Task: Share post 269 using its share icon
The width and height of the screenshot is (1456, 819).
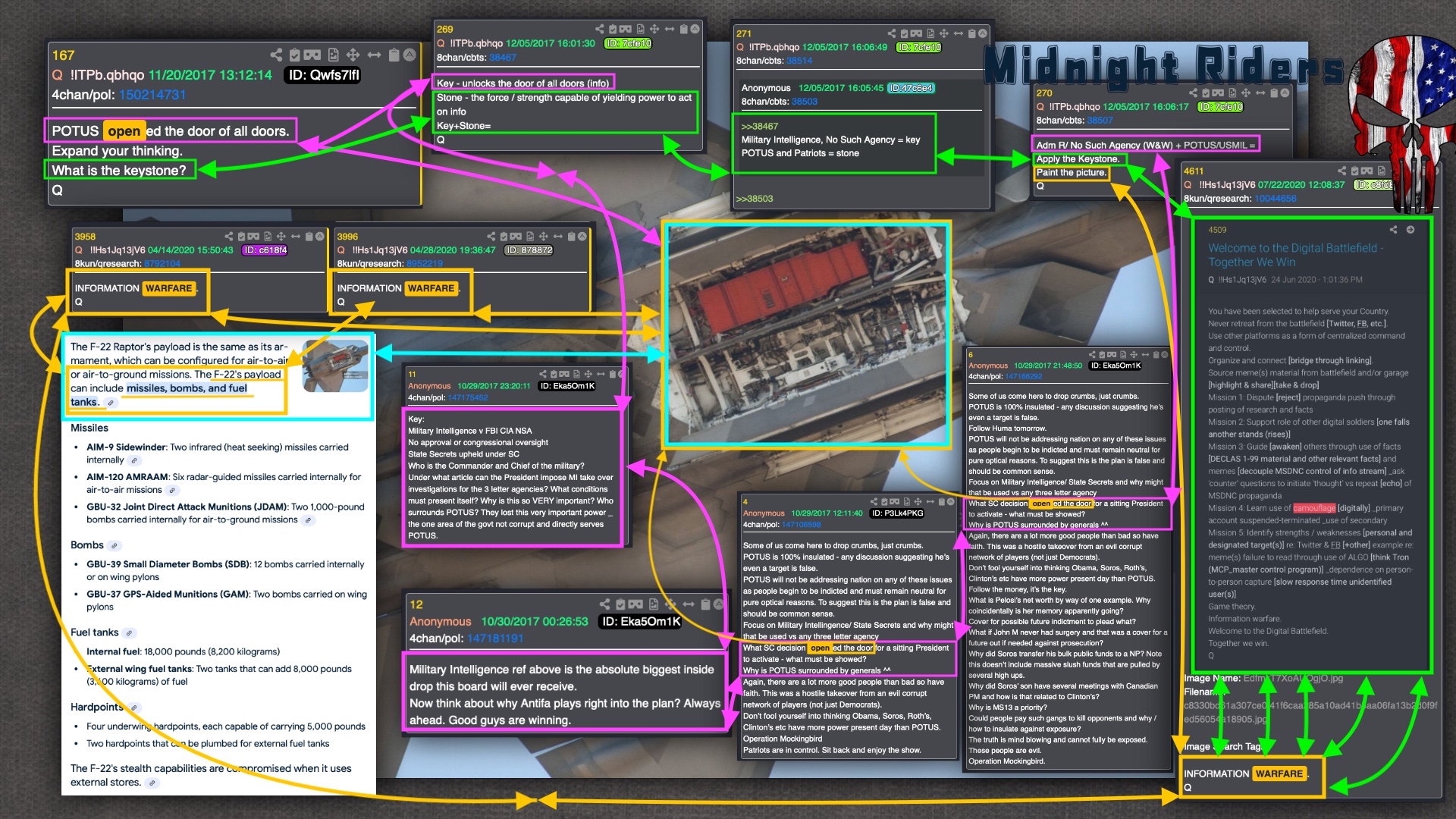Action: 600,29
